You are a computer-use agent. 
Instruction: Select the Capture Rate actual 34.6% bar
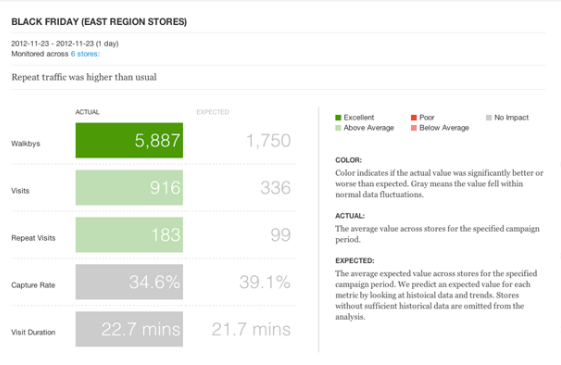coord(129,282)
